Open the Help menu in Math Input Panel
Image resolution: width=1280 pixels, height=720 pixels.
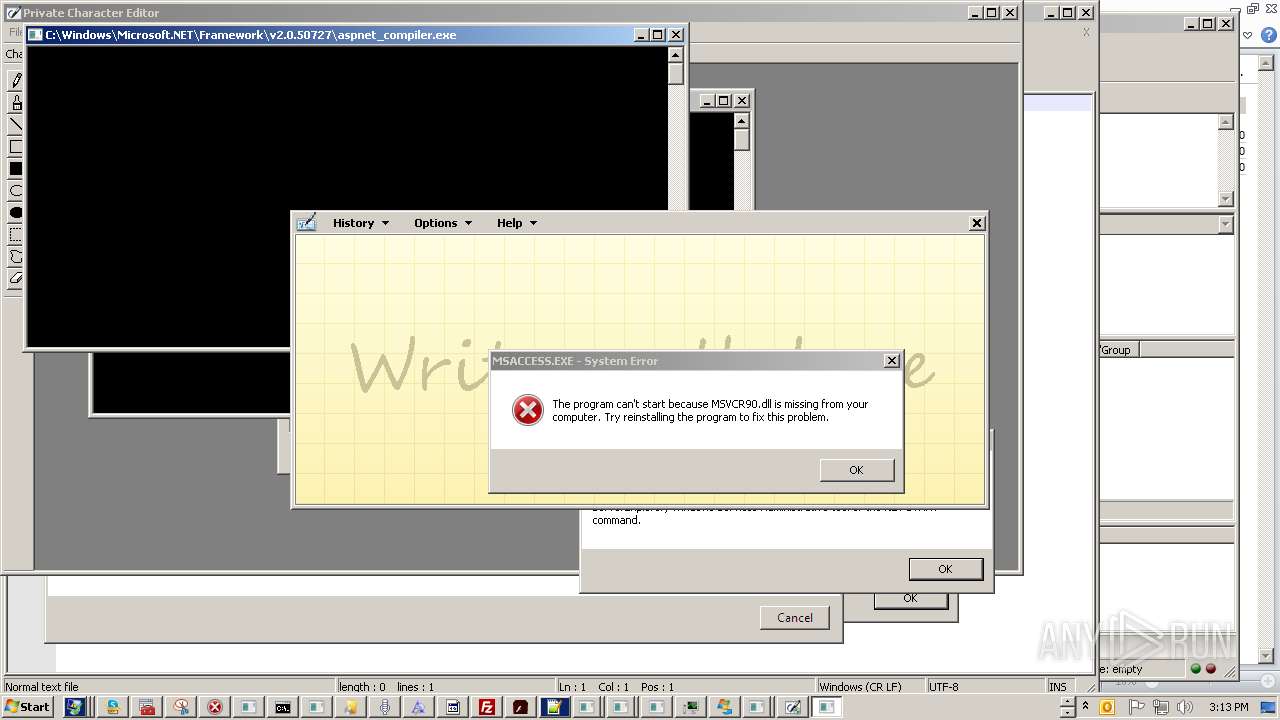click(x=517, y=223)
